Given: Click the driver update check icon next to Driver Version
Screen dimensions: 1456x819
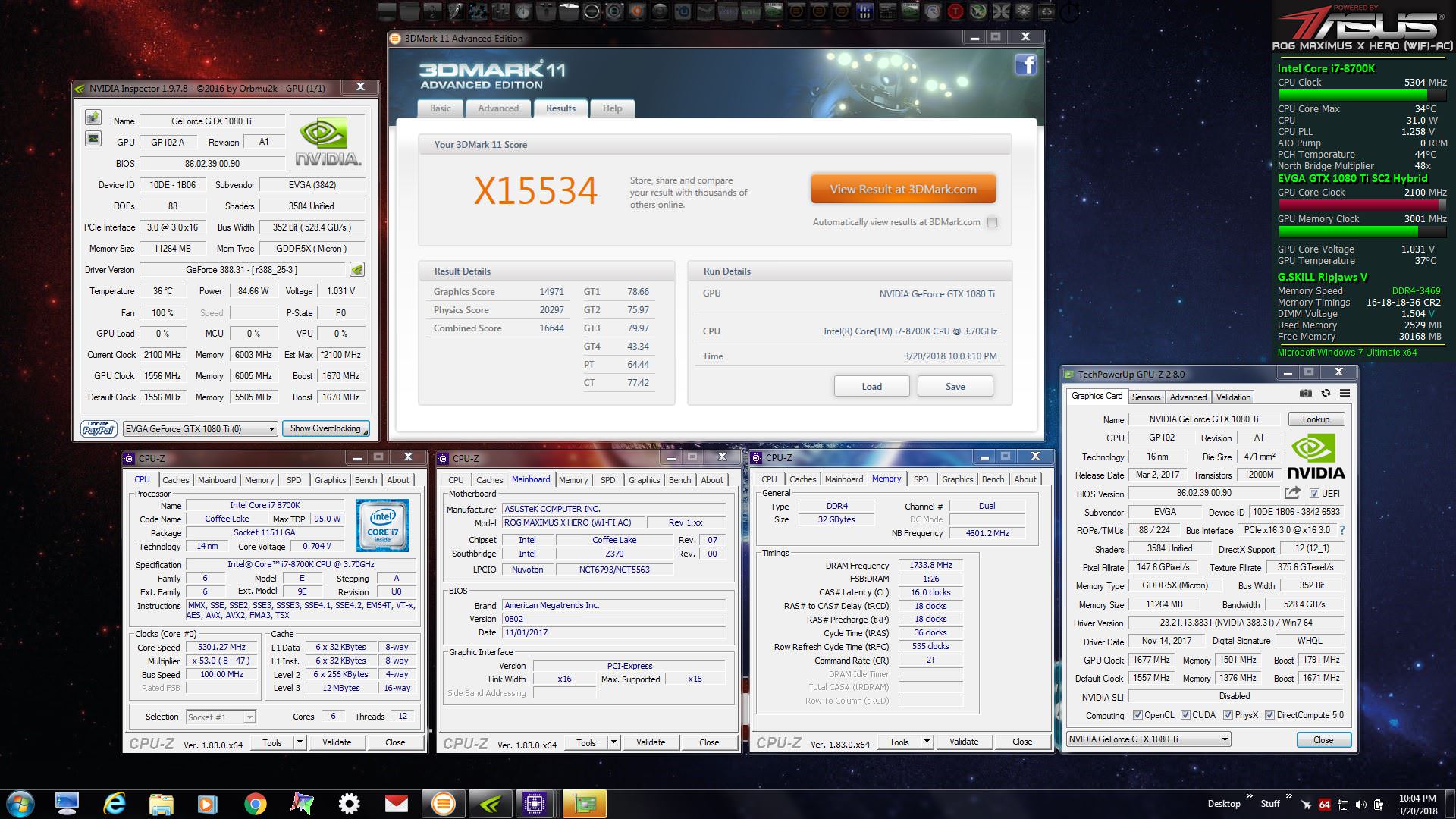Looking at the screenshot, I should (357, 269).
